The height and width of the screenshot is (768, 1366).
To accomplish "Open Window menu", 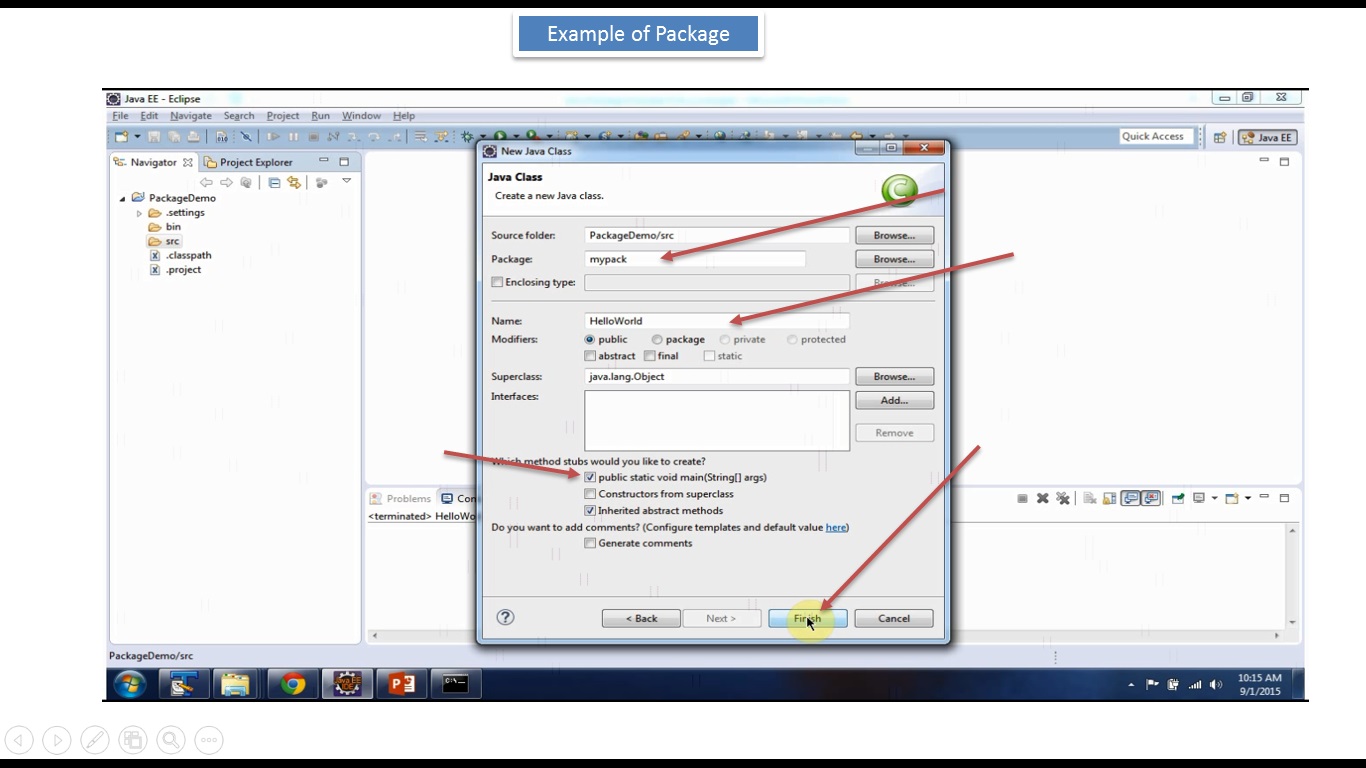I will point(361,116).
